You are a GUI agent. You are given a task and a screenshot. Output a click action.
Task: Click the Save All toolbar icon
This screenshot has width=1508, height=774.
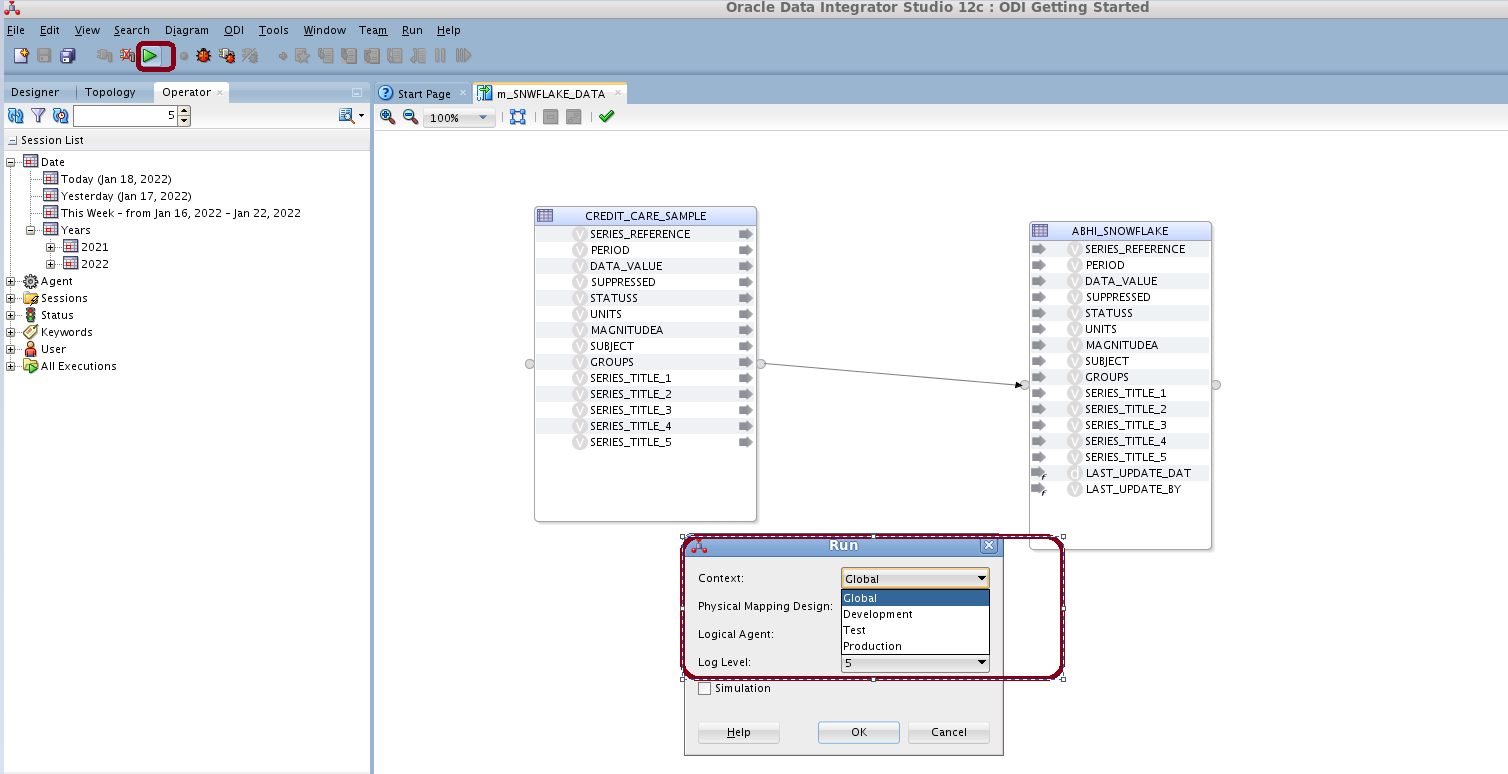pyautogui.click(x=67, y=56)
